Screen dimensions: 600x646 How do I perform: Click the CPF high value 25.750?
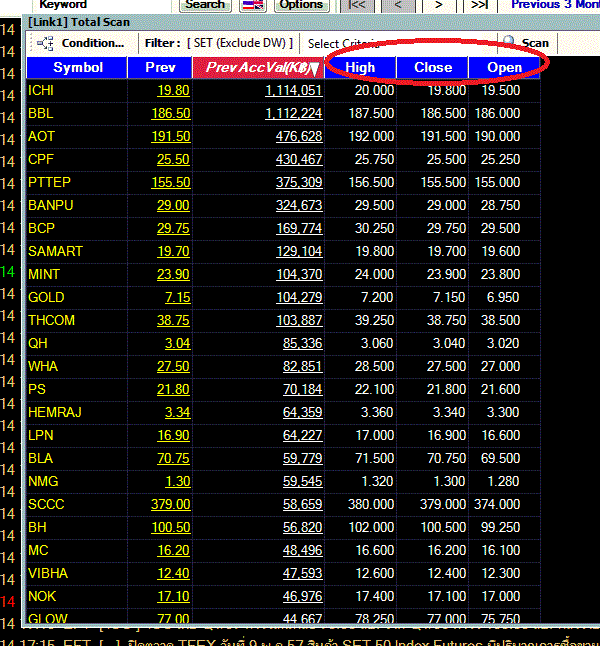(374, 159)
